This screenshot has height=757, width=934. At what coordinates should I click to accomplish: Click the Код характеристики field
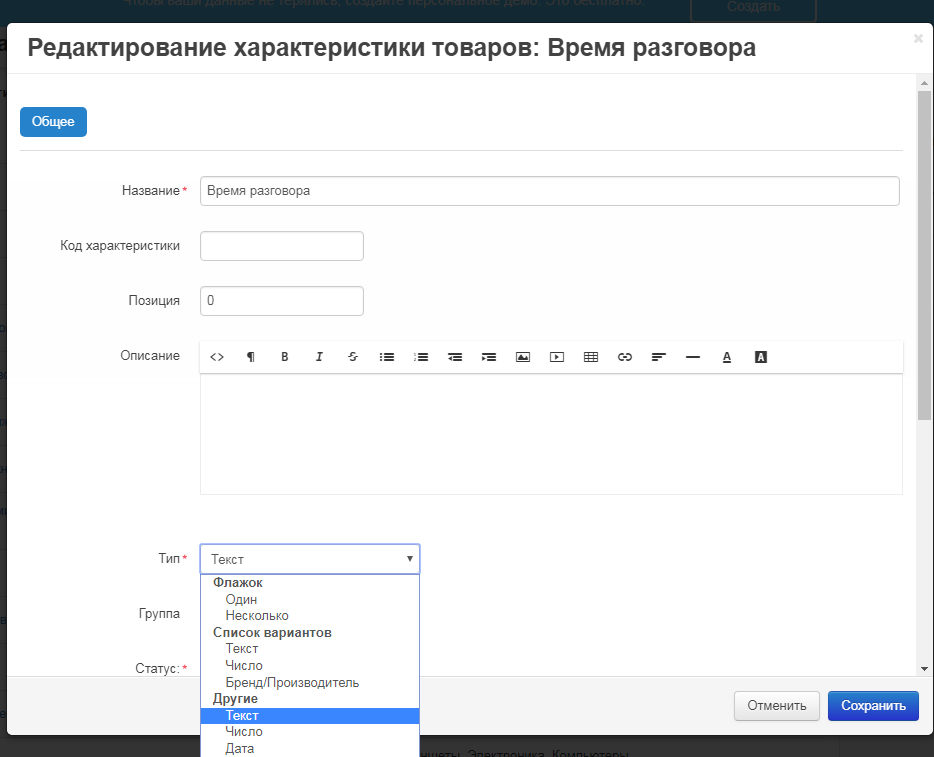(x=282, y=246)
